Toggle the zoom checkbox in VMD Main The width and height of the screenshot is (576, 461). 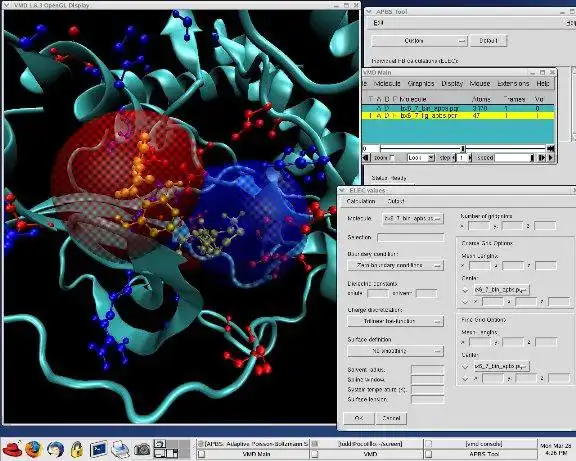(392, 158)
